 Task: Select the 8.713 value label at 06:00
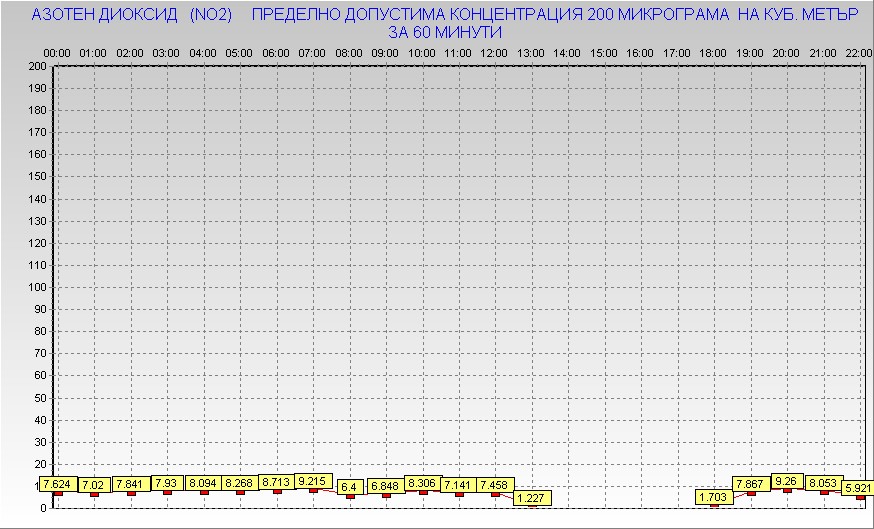[x=276, y=482]
